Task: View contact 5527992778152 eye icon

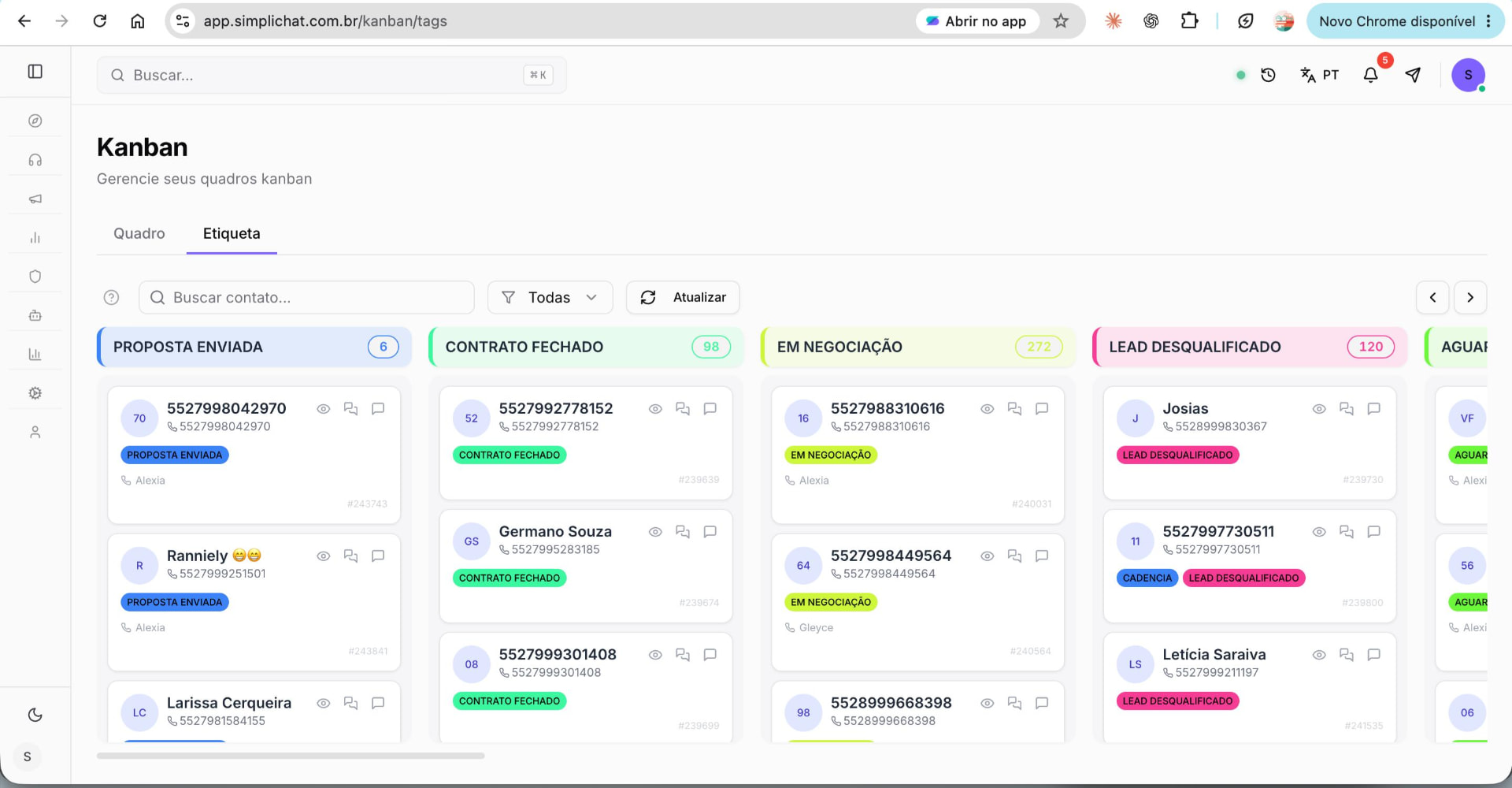Action: point(655,409)
